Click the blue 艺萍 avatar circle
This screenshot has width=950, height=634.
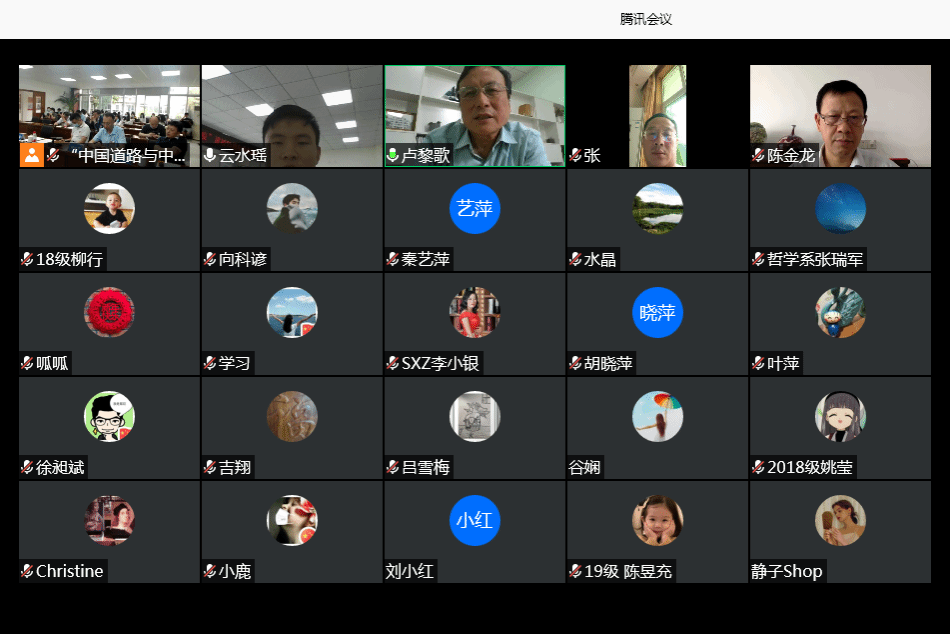tap(475, 208)
